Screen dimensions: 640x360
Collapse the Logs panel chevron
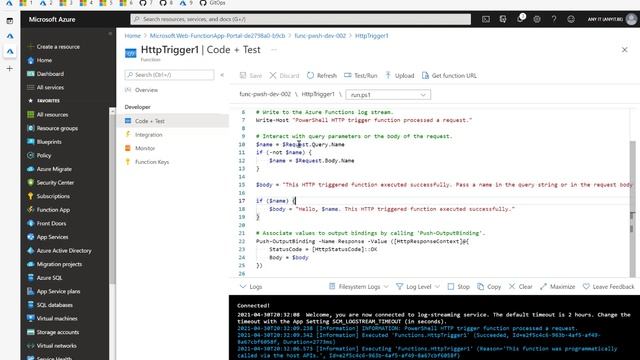point(243,287)
